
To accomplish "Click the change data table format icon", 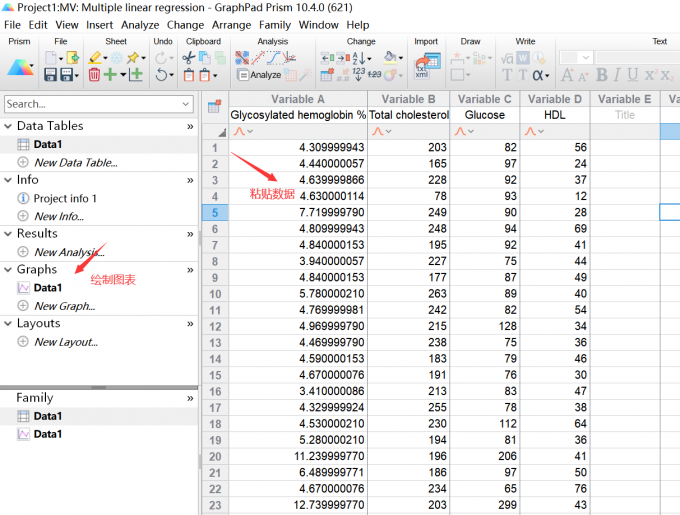I will tap(327, 75).
